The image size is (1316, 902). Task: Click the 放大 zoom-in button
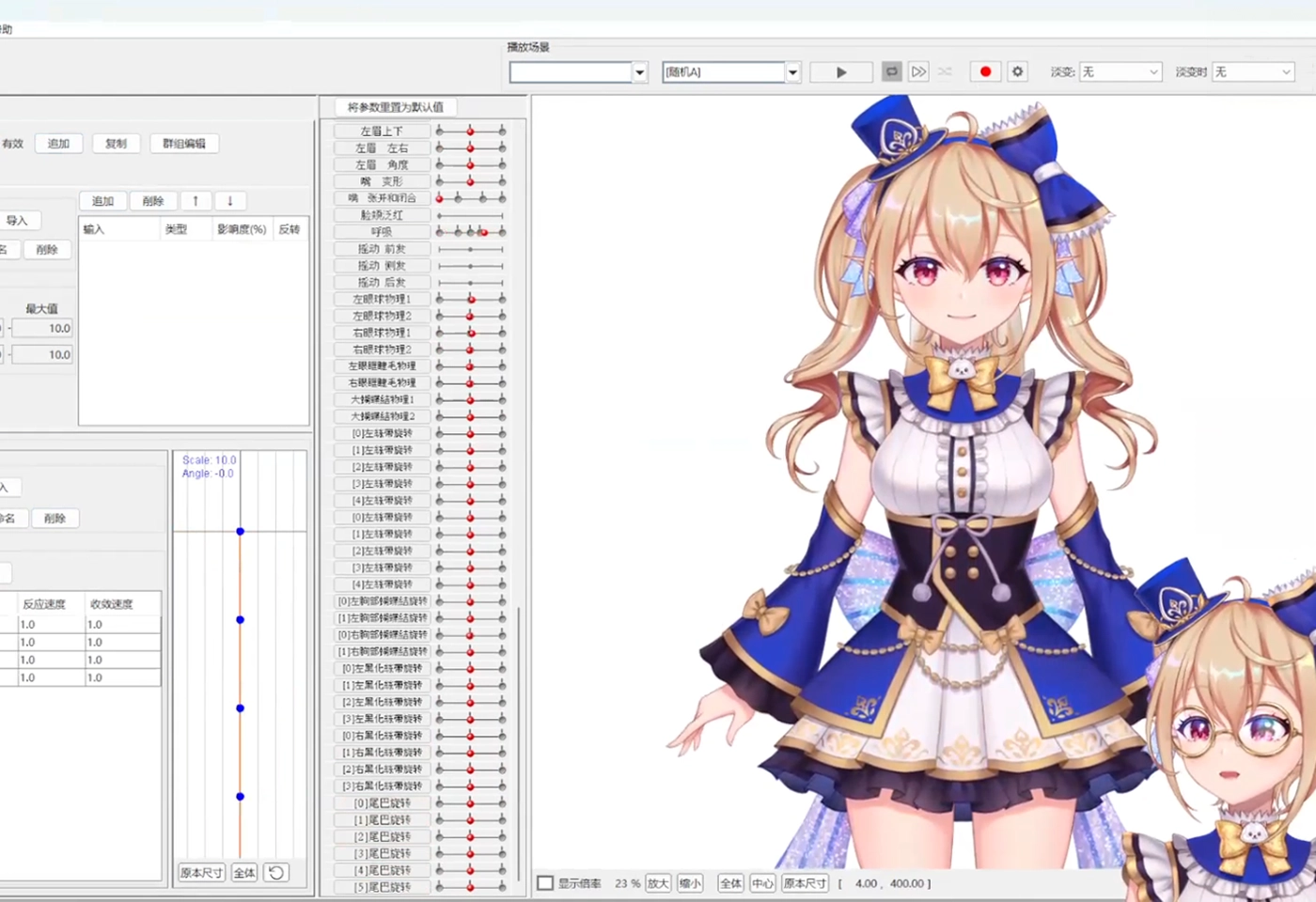[658, 883]
